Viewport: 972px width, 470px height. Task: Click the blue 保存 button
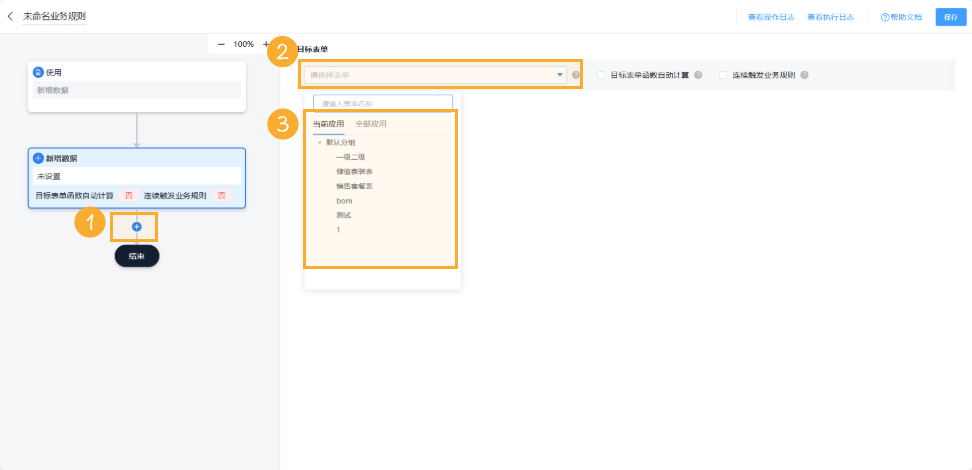point(951,17)
